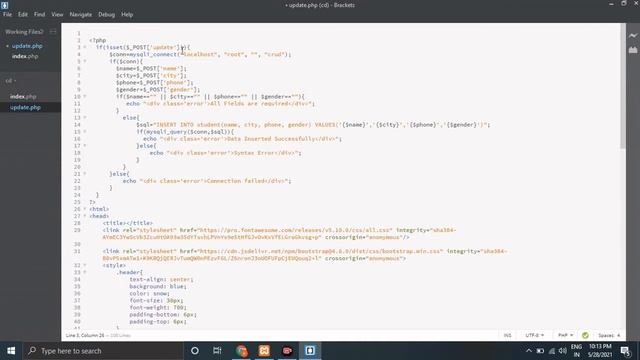
Task: Open the XAMPP icon on the taskbar
Action: click(x=264, y=351)
